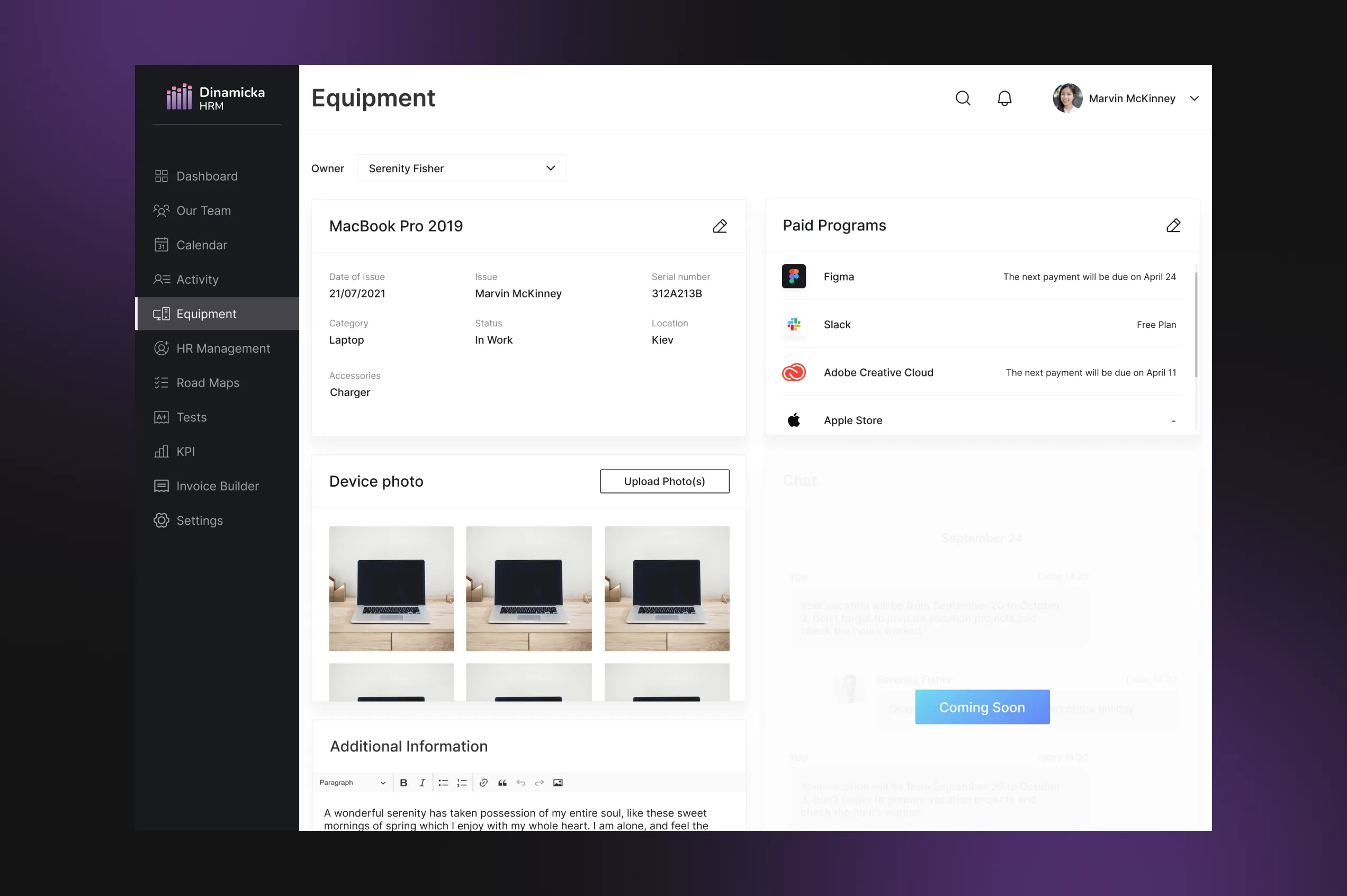This screenshot has width=1347, height=896.
Task: Click Paid Programs edit pencil icon
Action: click(1173, 226)
